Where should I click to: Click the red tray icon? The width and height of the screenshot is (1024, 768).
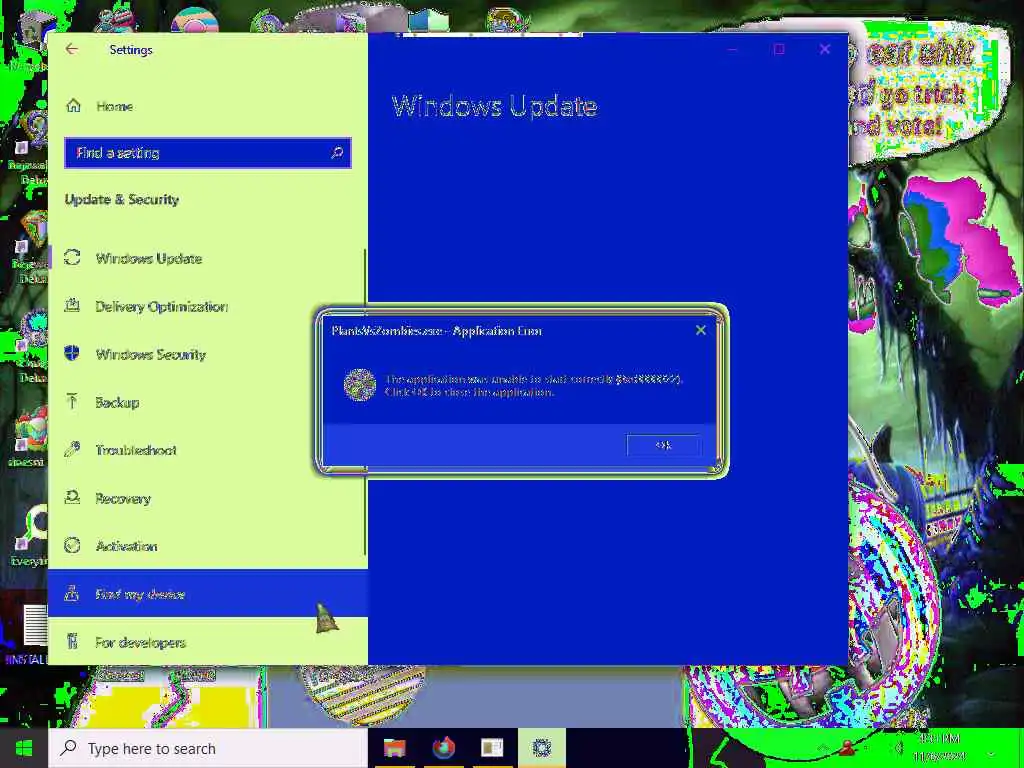(849, 748)
